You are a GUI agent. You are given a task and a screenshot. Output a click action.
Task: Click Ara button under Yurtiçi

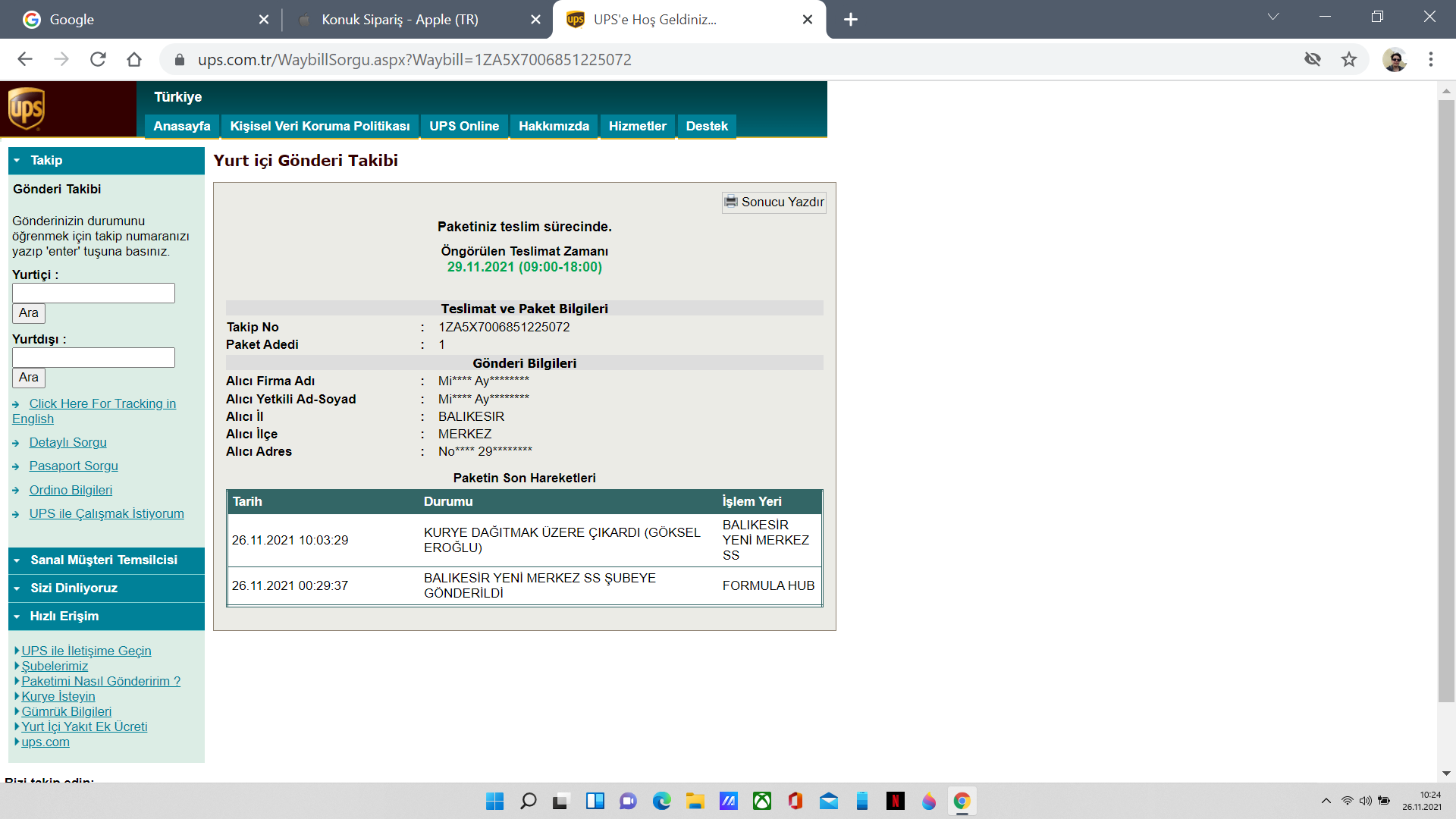click(29, 313)
